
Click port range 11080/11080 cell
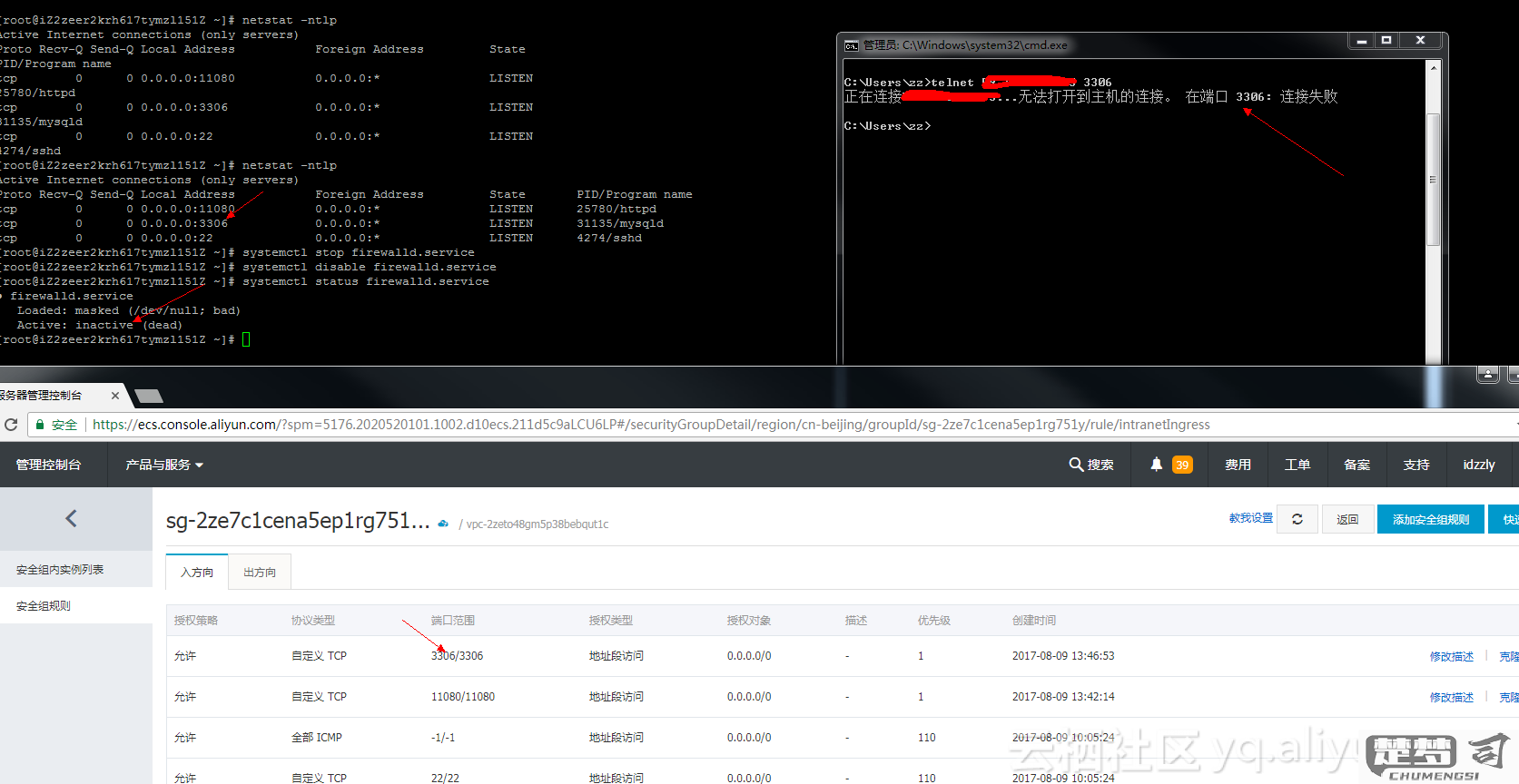pyautogui.click(x=463, y=697)
